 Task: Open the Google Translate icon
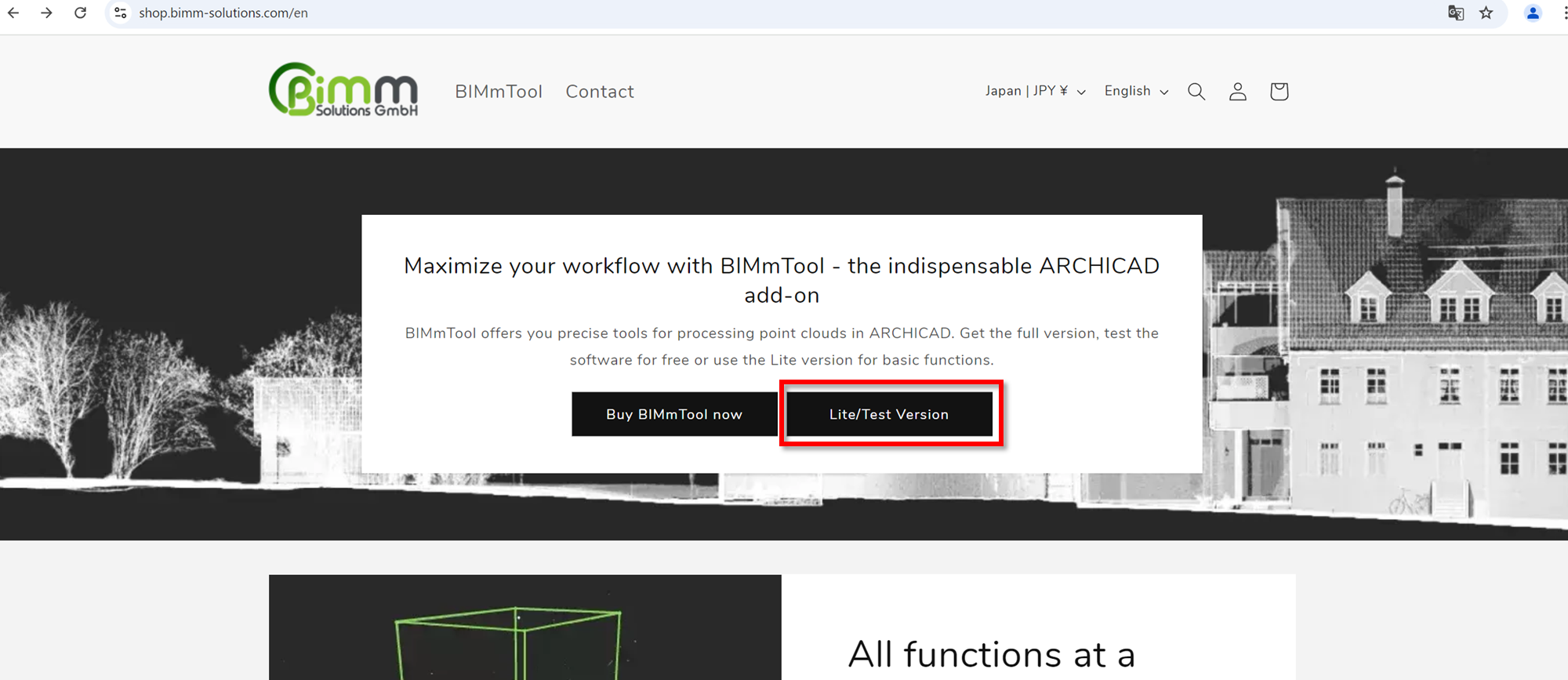pyautogui.click(x=1456, y=13)
